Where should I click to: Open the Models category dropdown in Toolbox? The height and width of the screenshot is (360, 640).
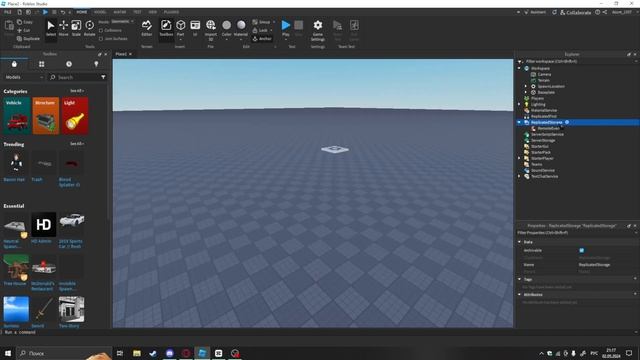24,77
